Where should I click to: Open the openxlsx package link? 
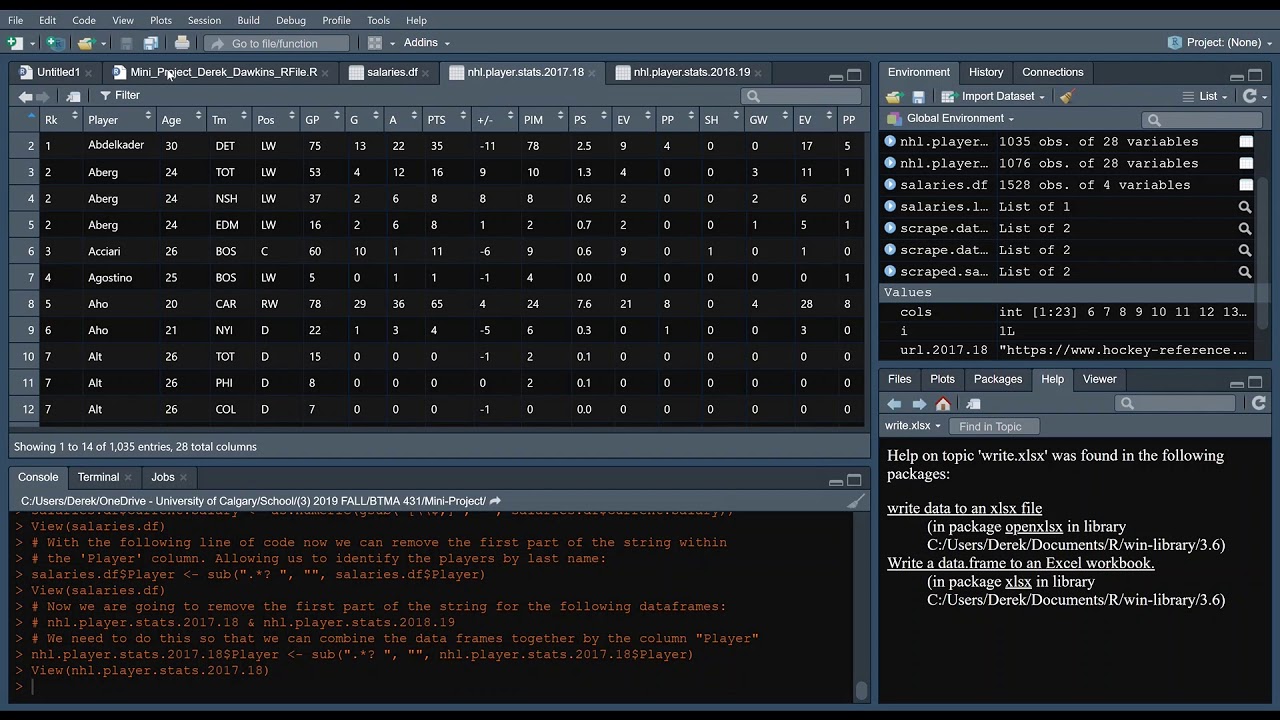click(x=1034, y=527)
